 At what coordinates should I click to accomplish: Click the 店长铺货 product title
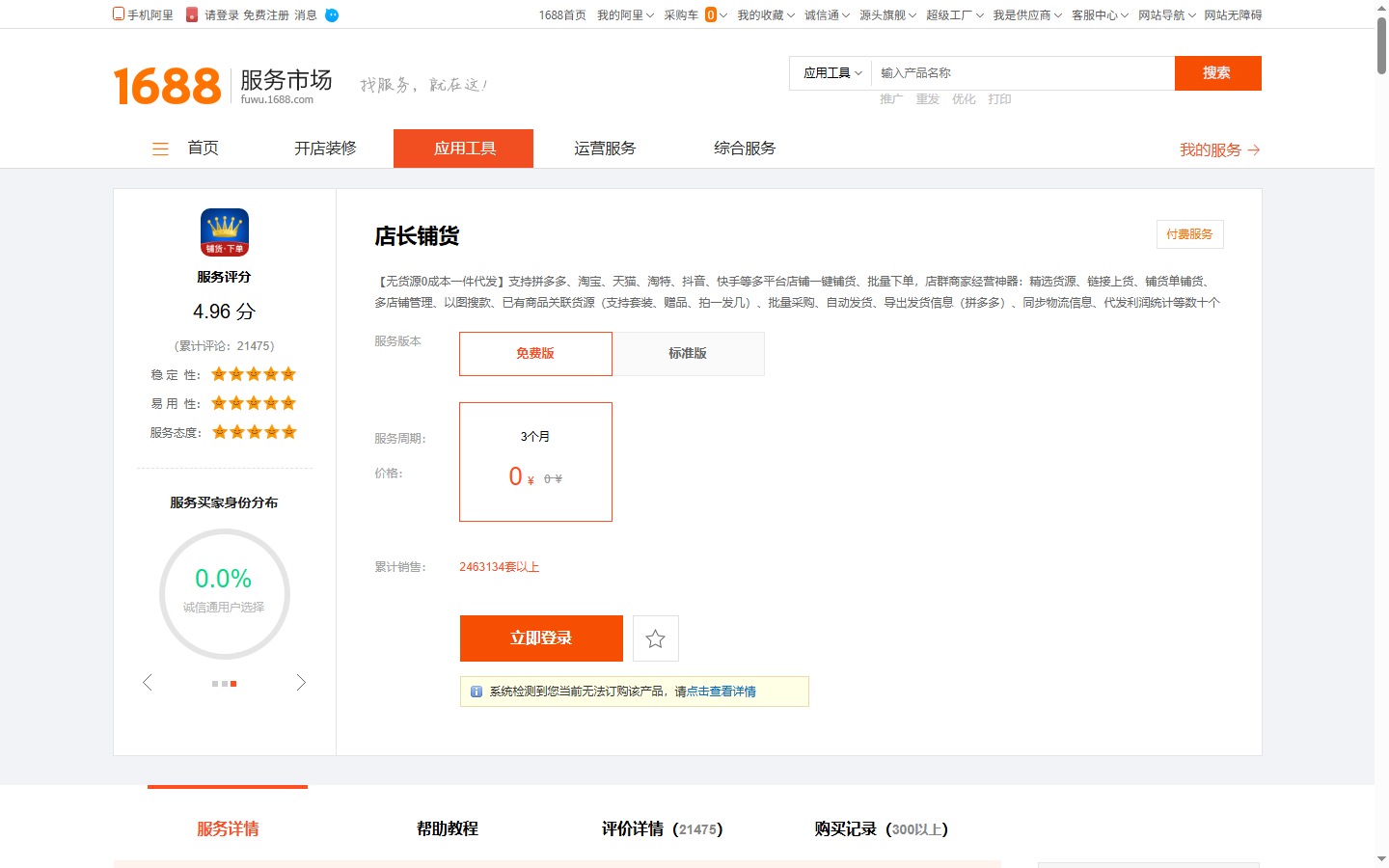coord(417,236)
